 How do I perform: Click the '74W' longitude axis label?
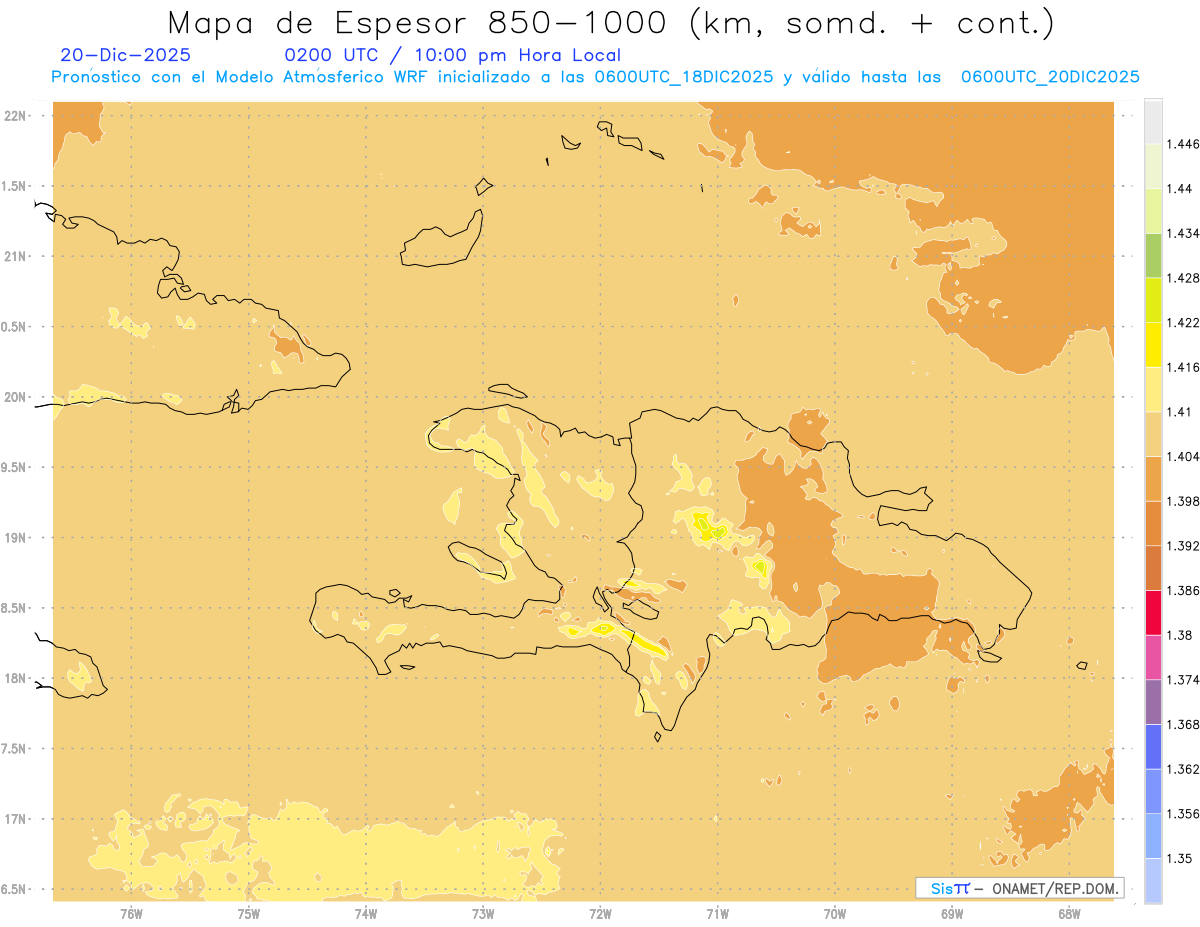365,913
